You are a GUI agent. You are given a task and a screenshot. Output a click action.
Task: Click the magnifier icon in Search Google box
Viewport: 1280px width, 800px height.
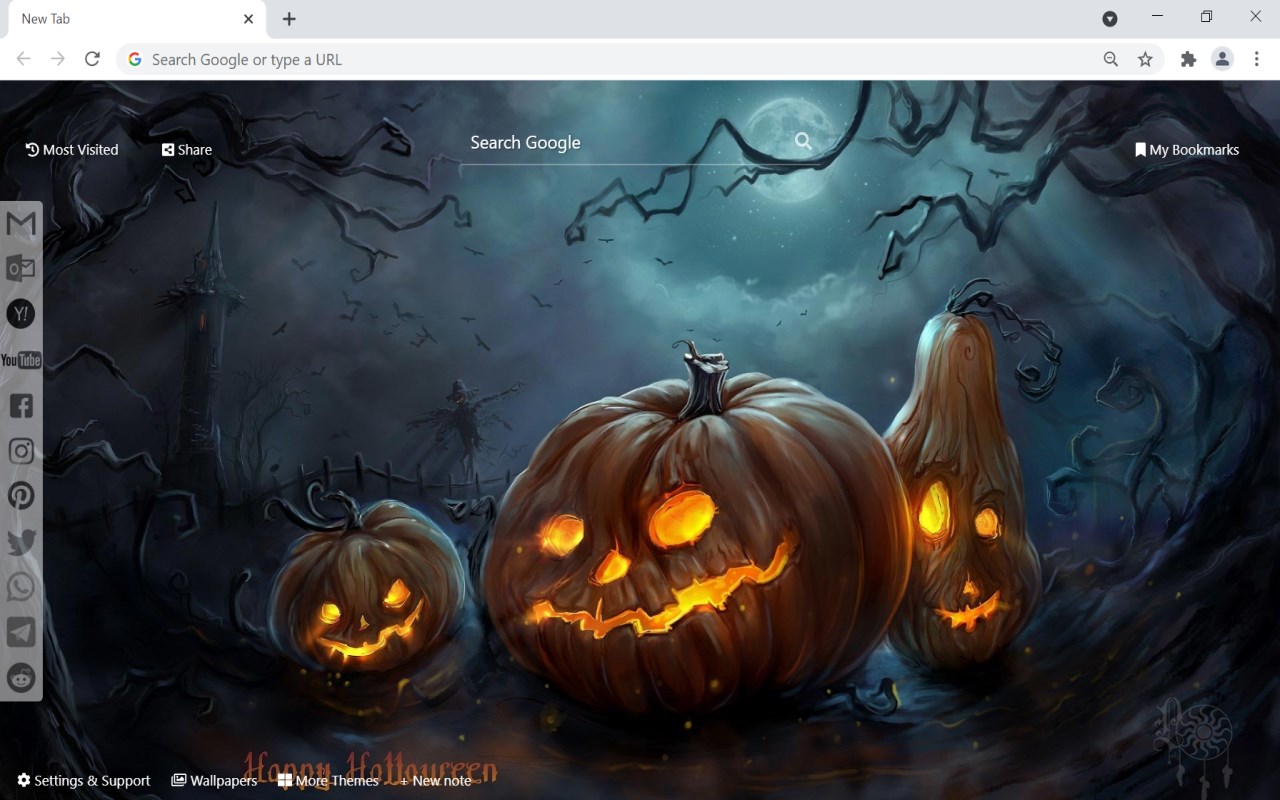coord(803,142)
